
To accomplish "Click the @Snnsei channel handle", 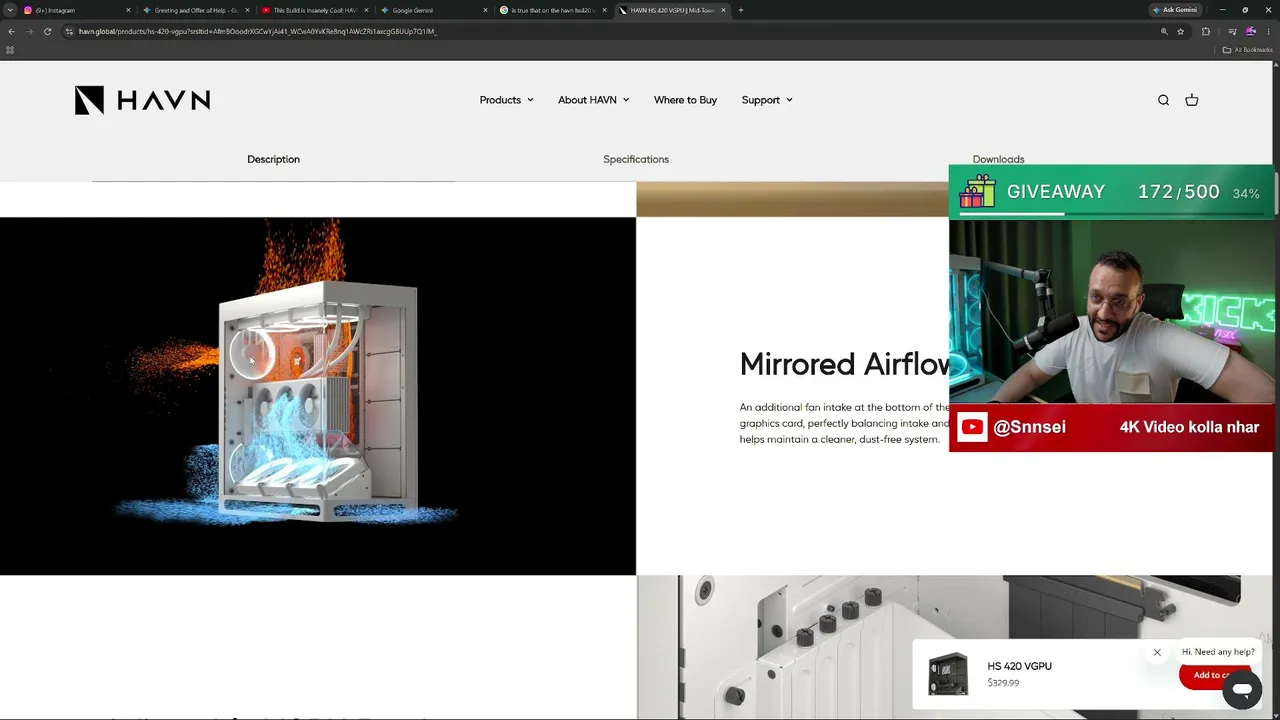I will click(1029, 427).
